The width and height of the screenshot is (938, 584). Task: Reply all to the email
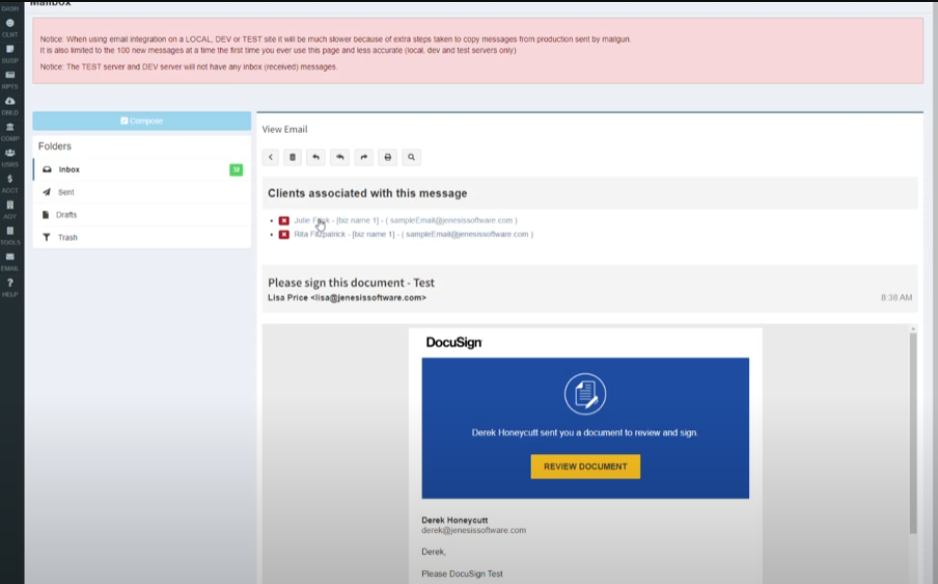[340, 157]
